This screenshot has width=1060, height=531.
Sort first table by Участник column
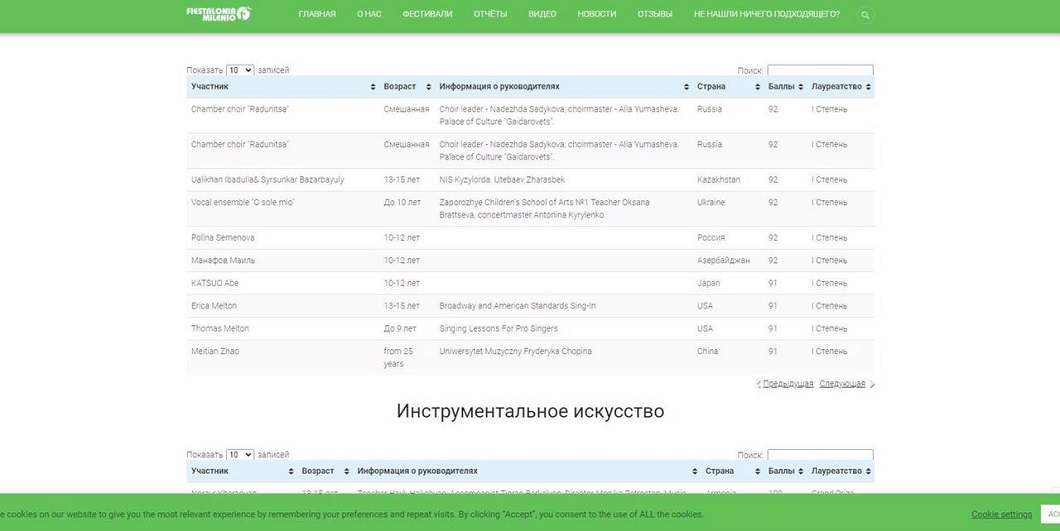pyautogui.click(x=282, y=87)
